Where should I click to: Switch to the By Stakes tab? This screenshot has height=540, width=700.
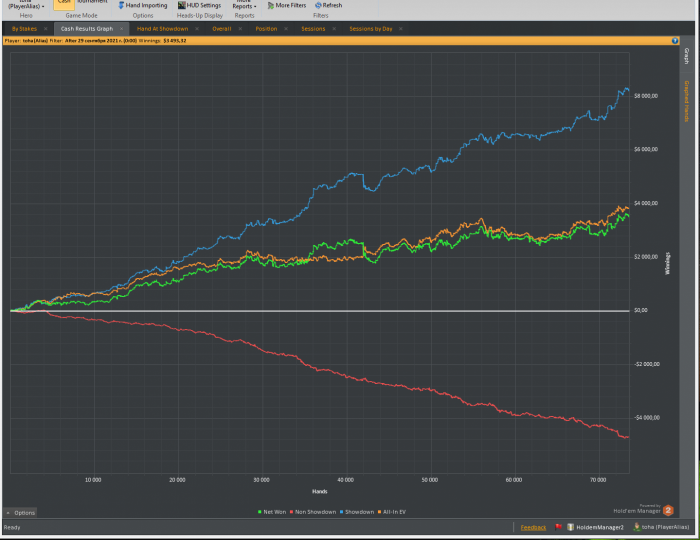coord(24,29)
